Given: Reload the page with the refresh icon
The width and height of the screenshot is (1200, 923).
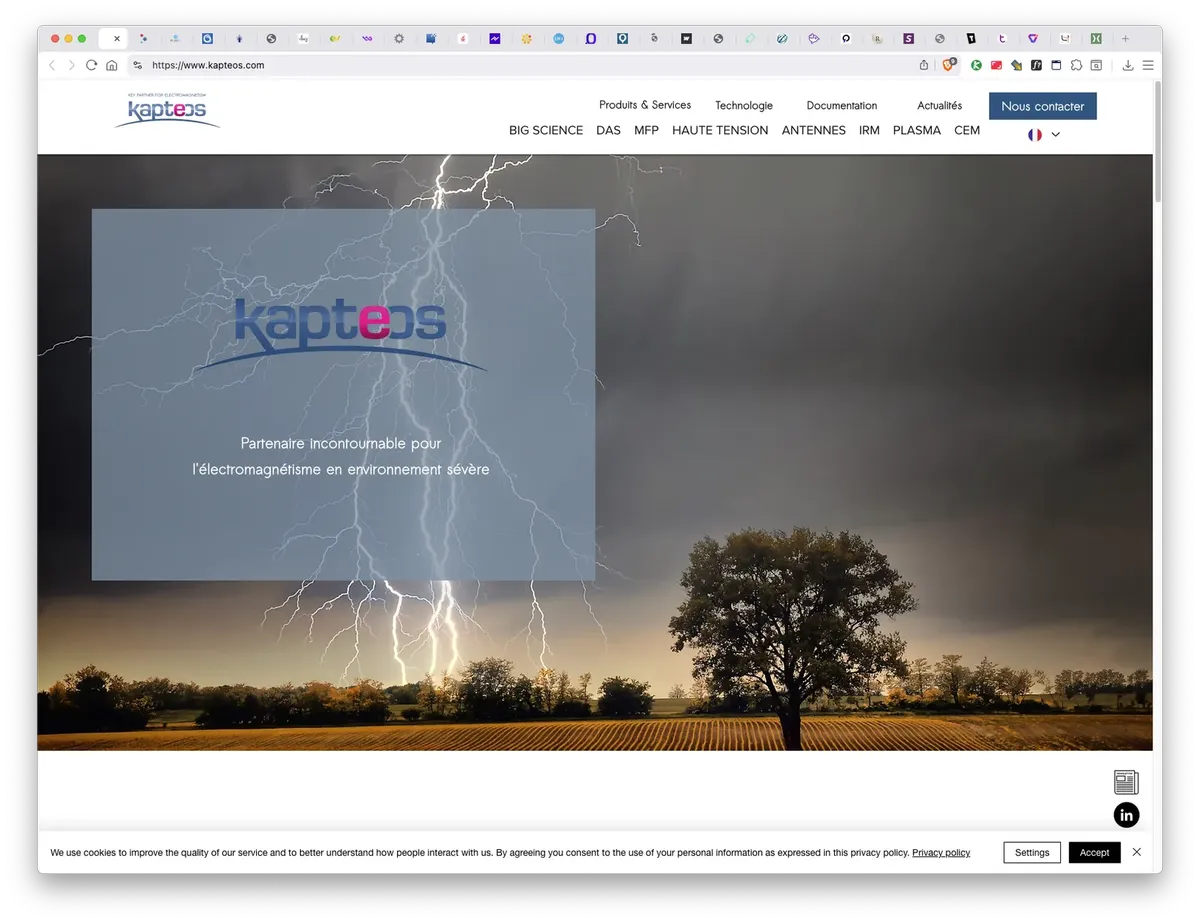Looking at the screenshot, I should click(91, 65).
